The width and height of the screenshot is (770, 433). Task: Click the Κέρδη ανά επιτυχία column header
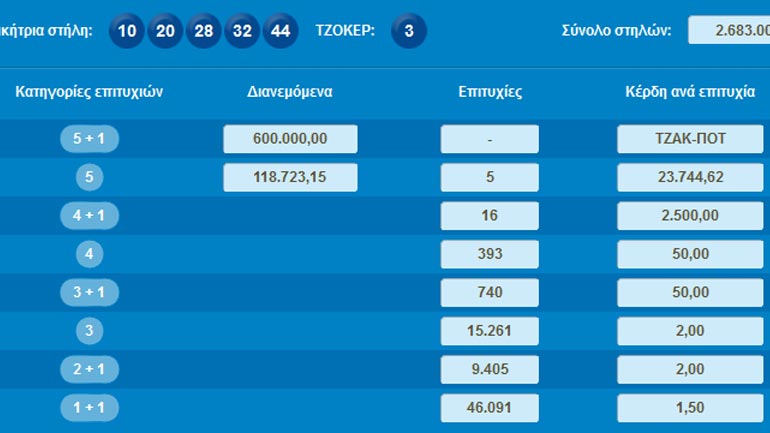coord(690,92)
